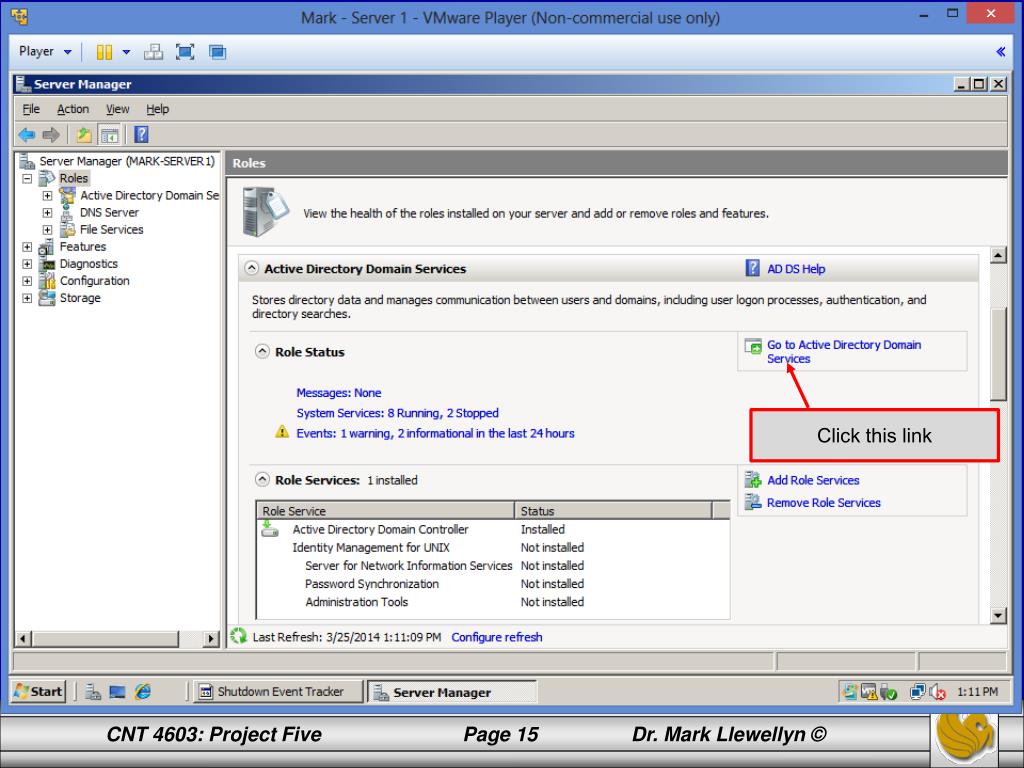Click VMware enter full screen icon

click(185, 52)
